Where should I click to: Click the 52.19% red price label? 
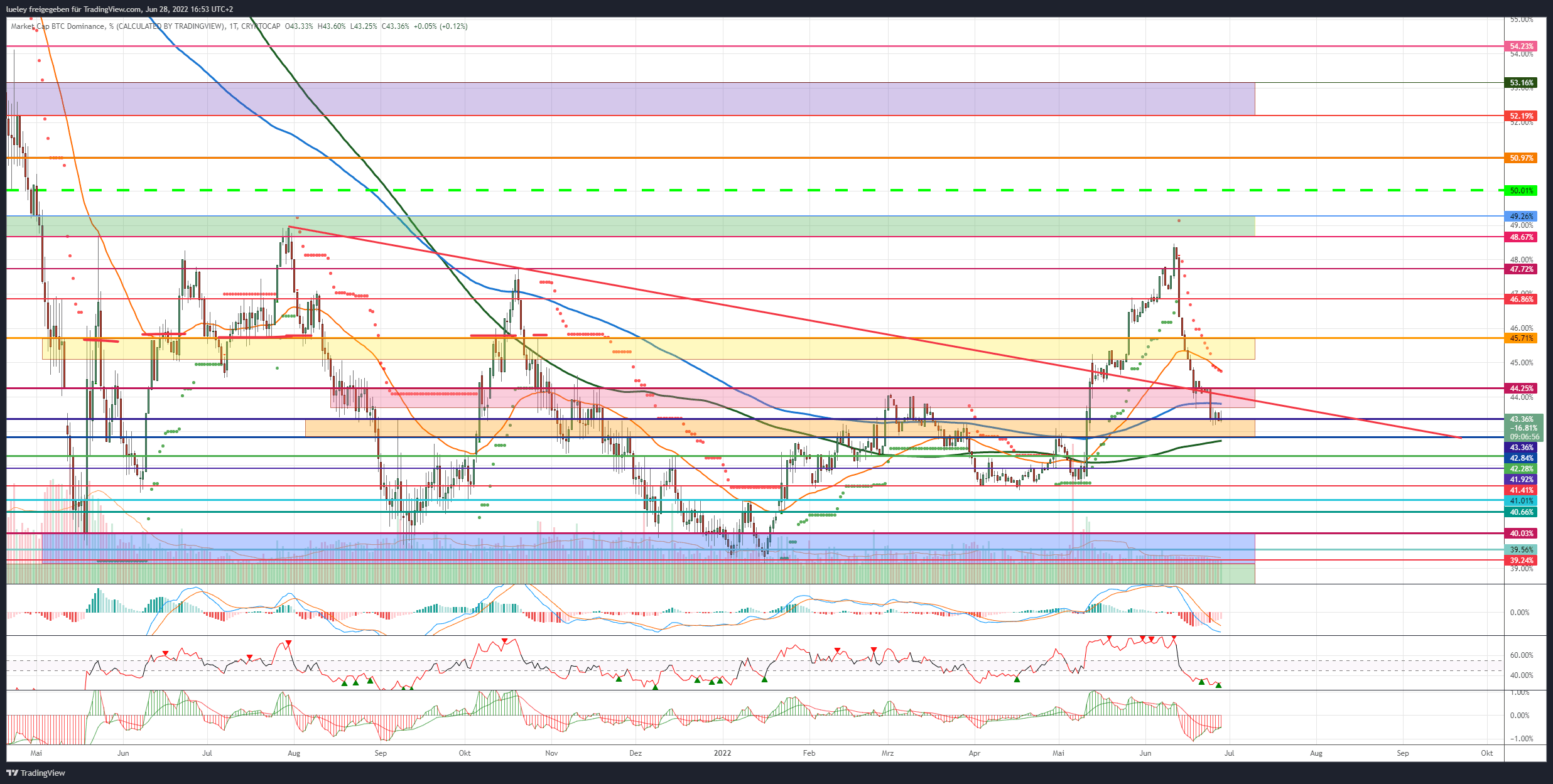click(x=1522, y=116)
